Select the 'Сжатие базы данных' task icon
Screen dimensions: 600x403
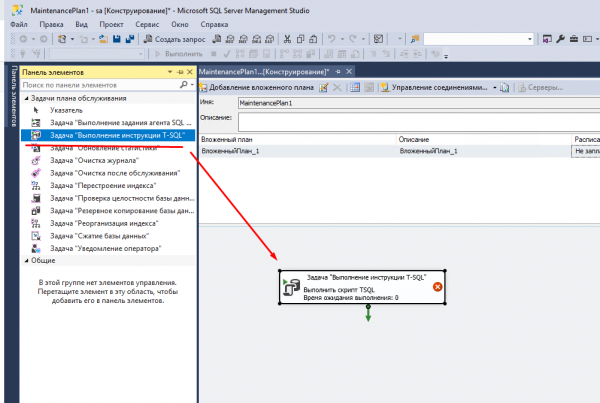36,235
